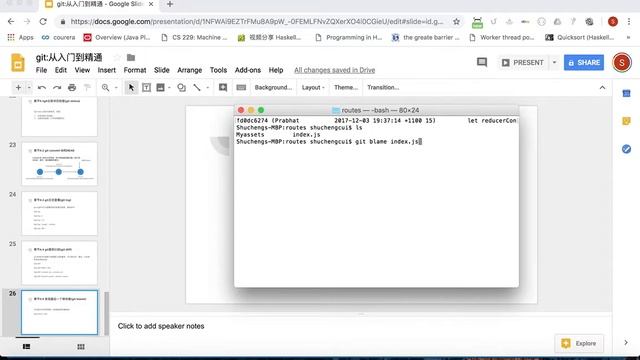Click the Google Slides home logo
Screen dimensions: 640x360
pyautogui.click(x=18, y=63)
